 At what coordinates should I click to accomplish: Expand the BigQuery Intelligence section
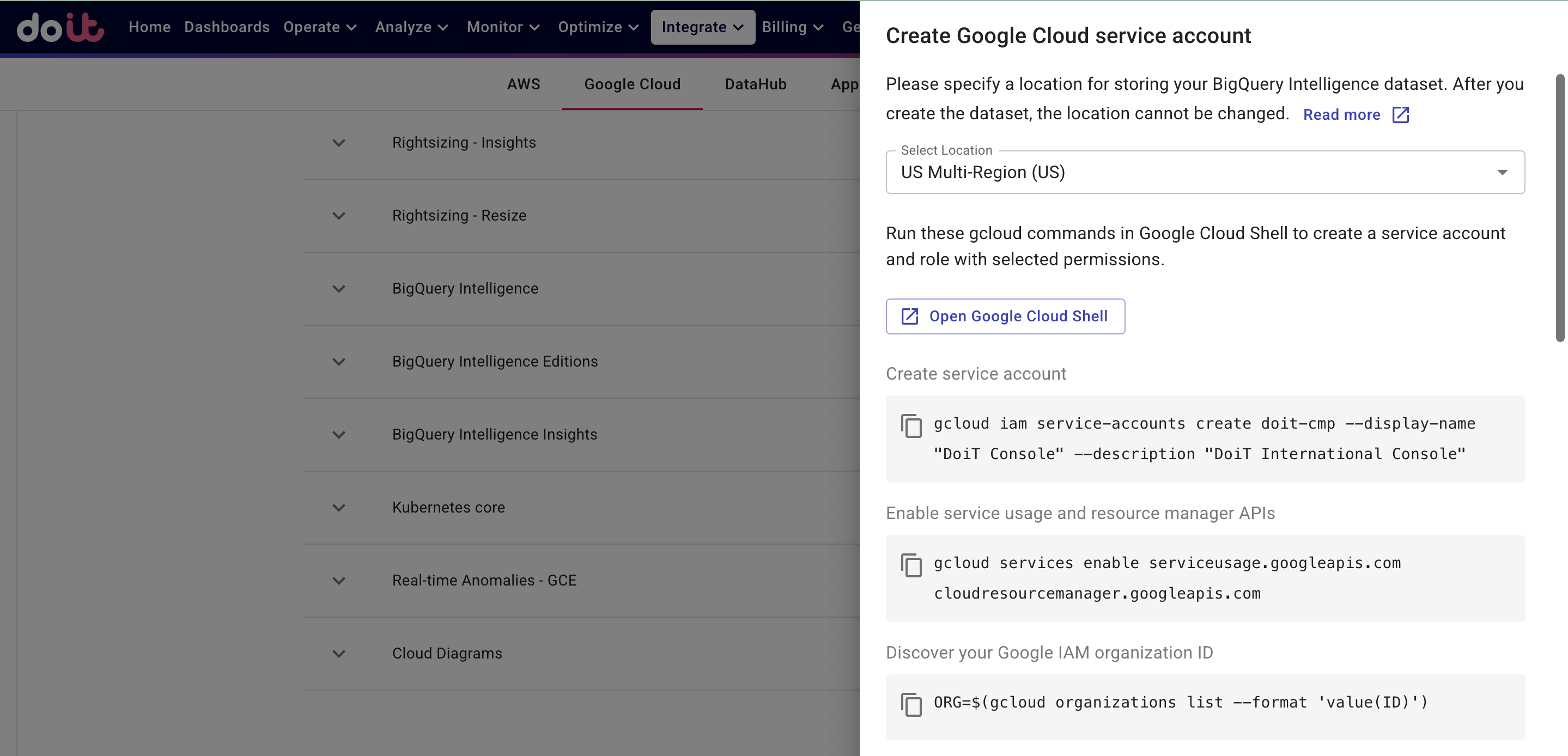(x=339, y=289)
